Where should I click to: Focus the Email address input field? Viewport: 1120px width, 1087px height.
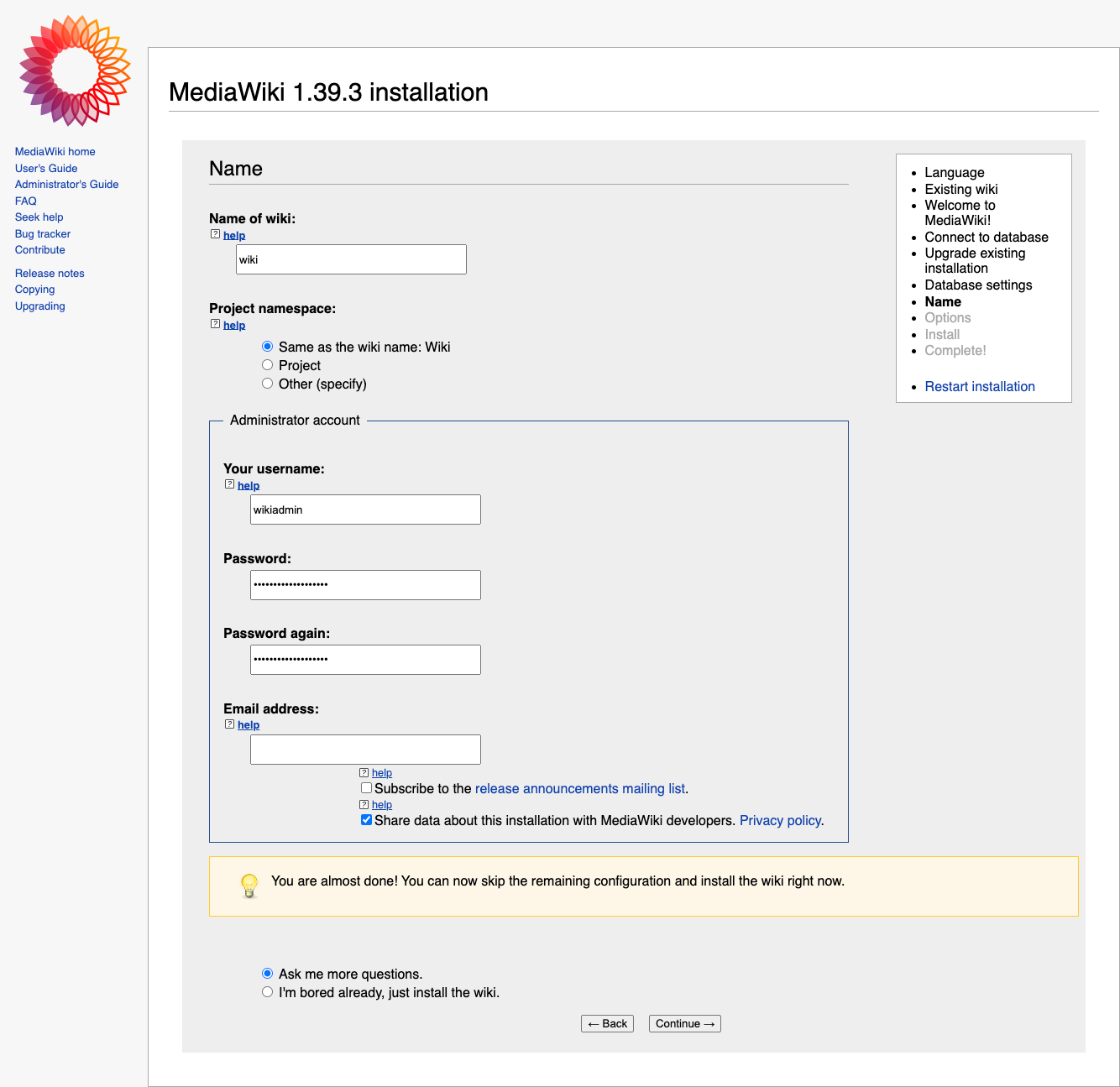(365, 750)
